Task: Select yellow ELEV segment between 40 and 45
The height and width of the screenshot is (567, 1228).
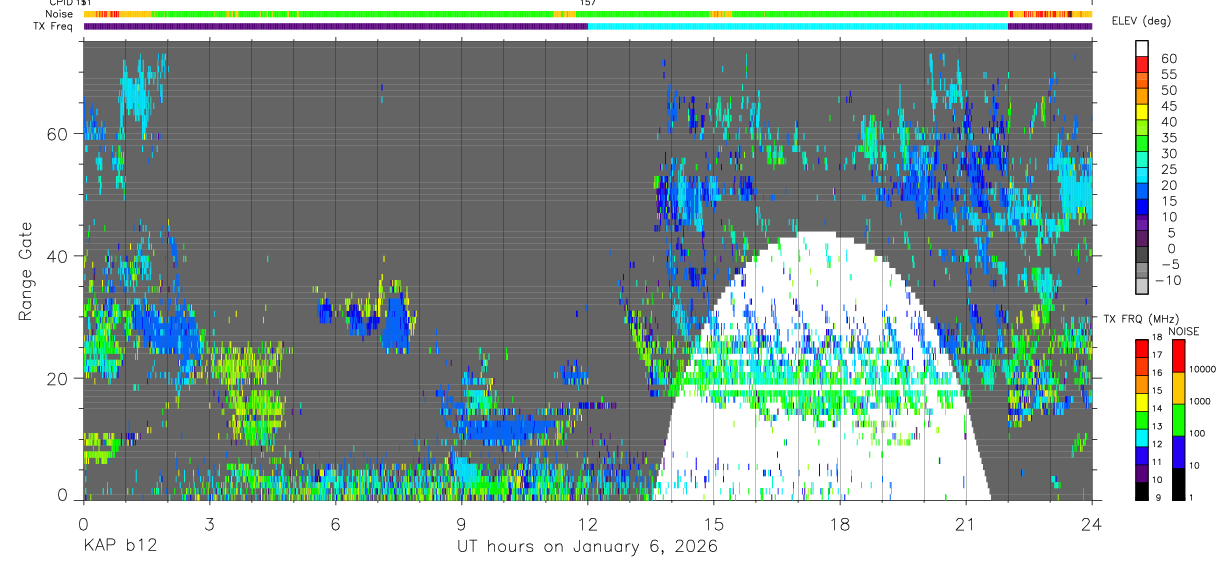Action: coord(1143,114)
